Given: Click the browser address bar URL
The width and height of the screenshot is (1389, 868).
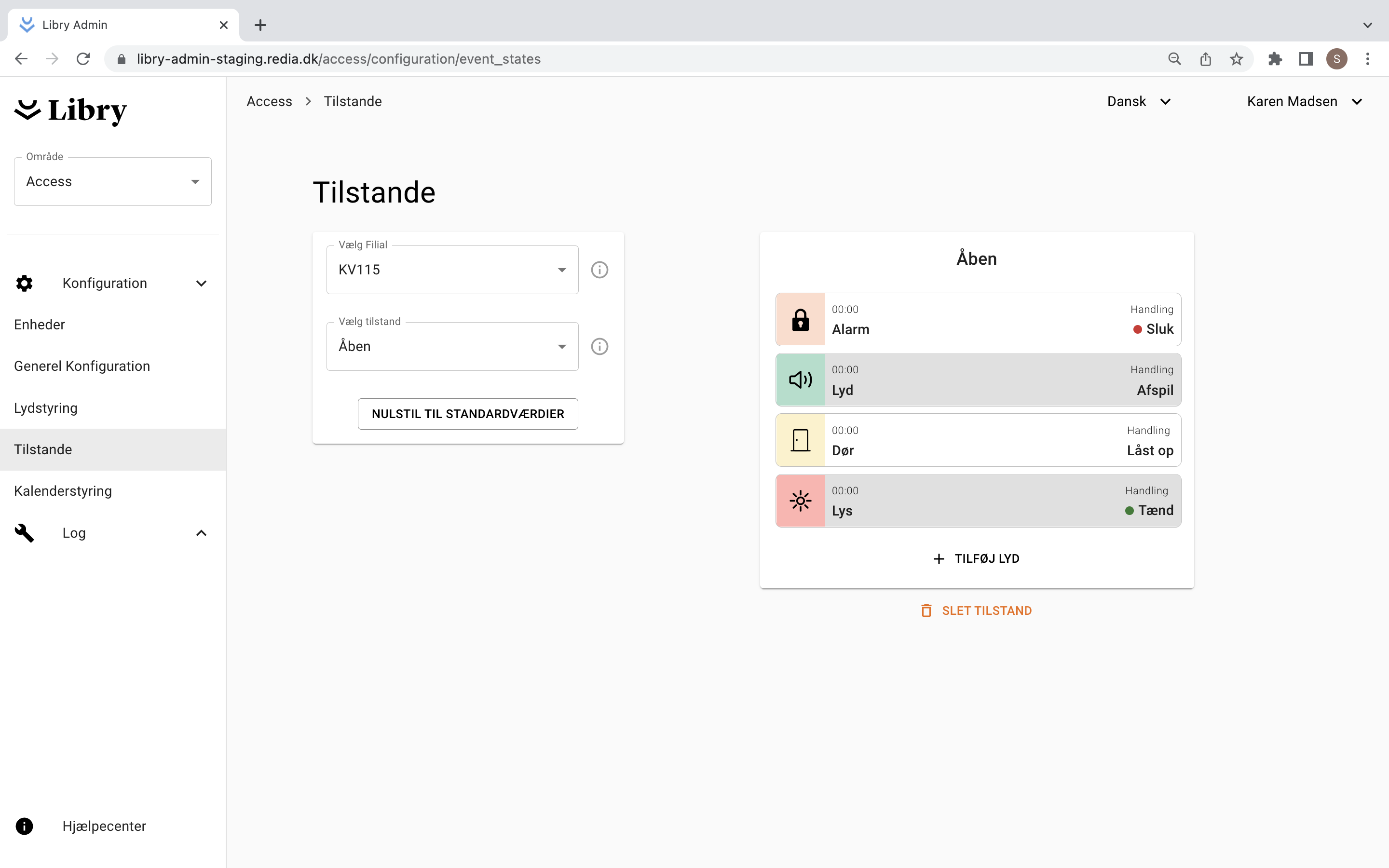Looking at the screenshot, I should coord(339,59).
